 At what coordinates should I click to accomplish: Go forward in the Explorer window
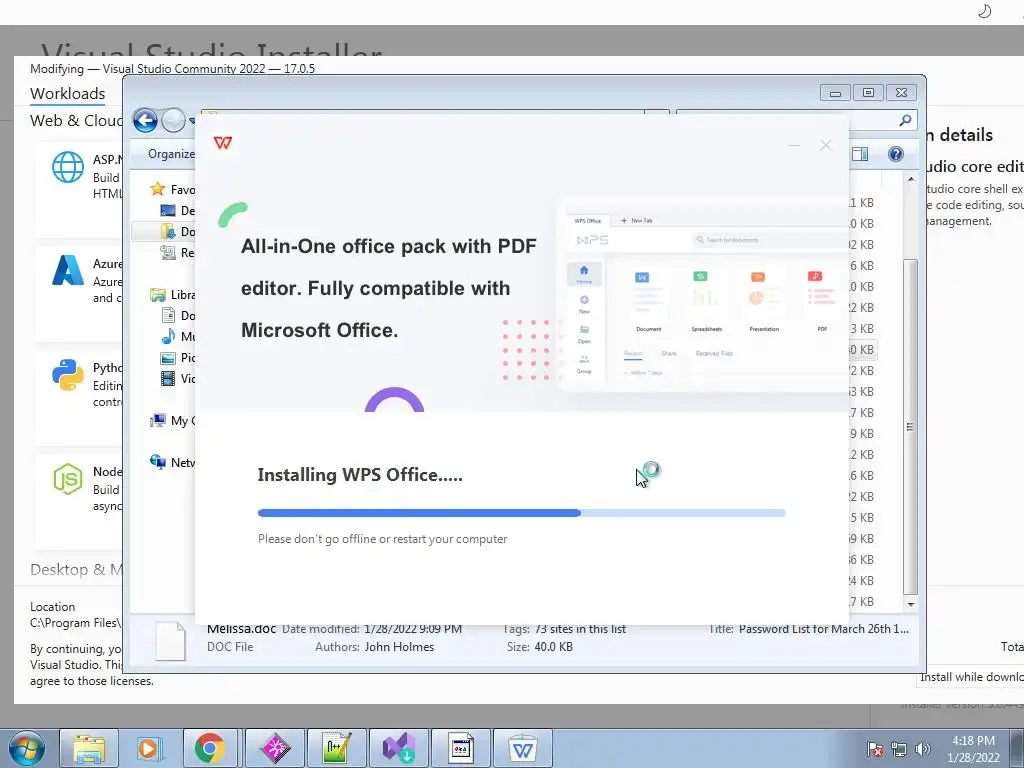click(173, 120)
